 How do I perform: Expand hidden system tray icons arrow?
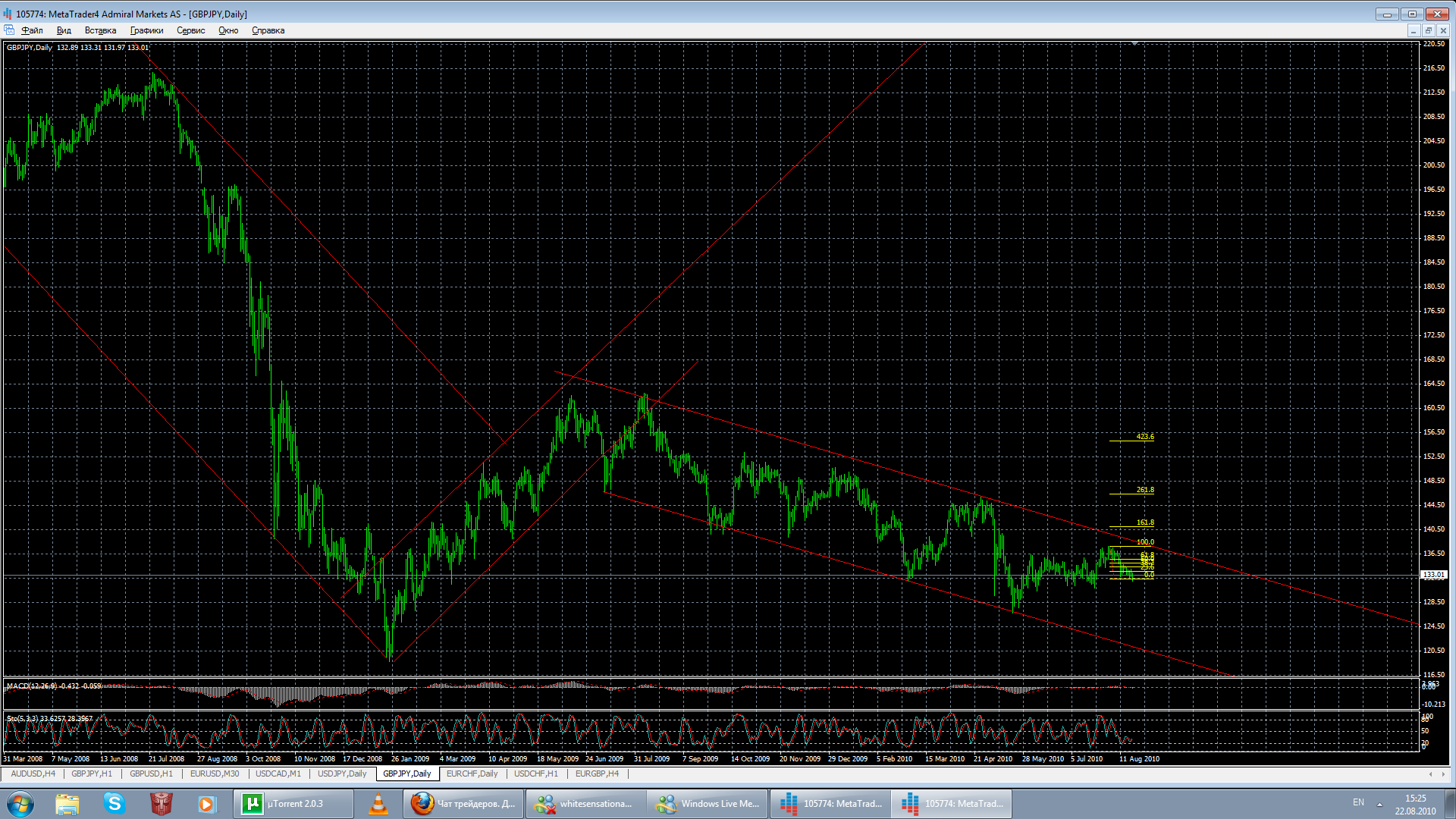point(1379,804)
